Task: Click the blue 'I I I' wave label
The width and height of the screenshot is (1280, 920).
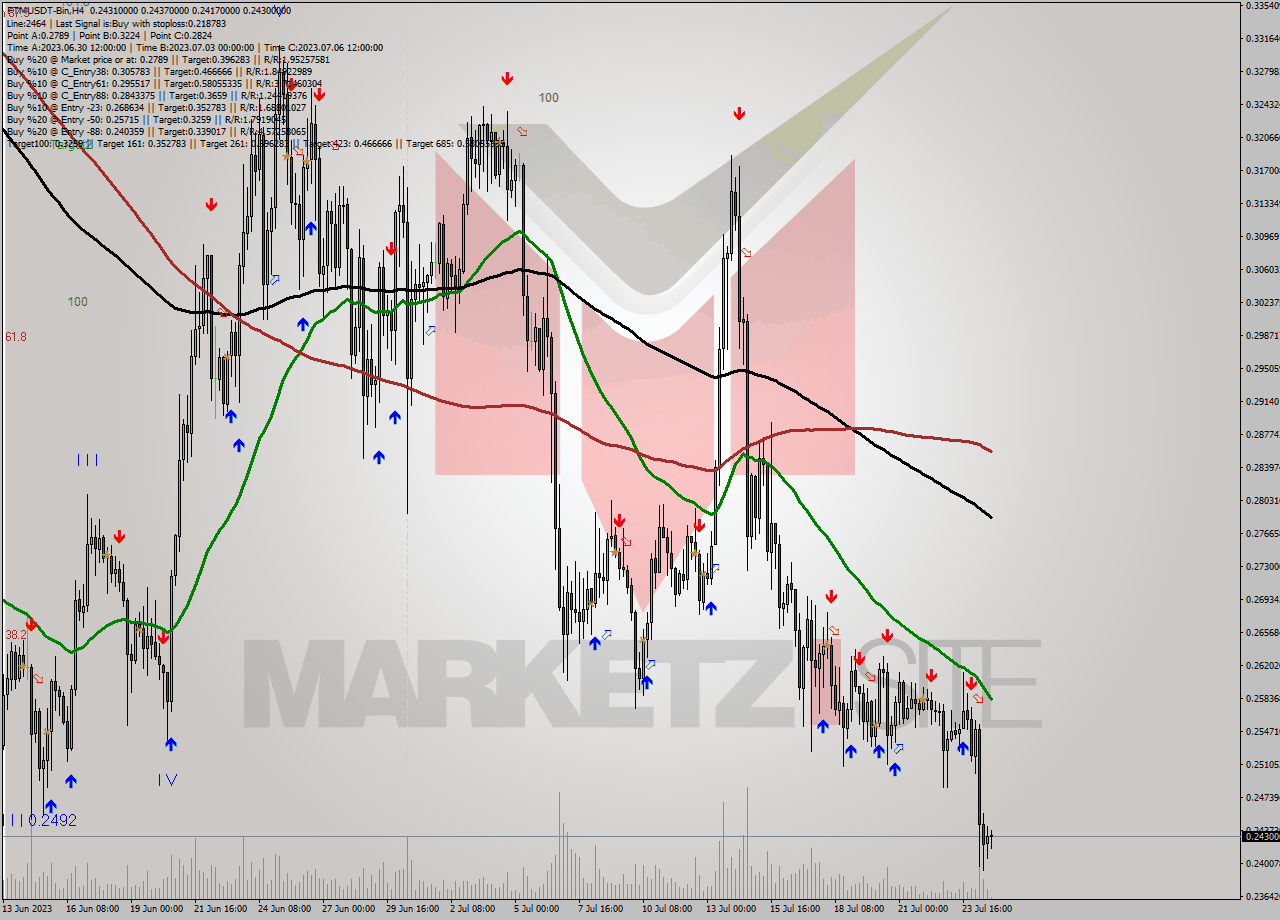Action: click(87, 460)
